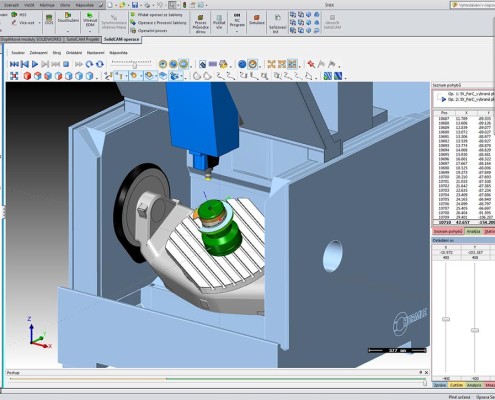Switch to the Analýza panel tab

(473, 231)
